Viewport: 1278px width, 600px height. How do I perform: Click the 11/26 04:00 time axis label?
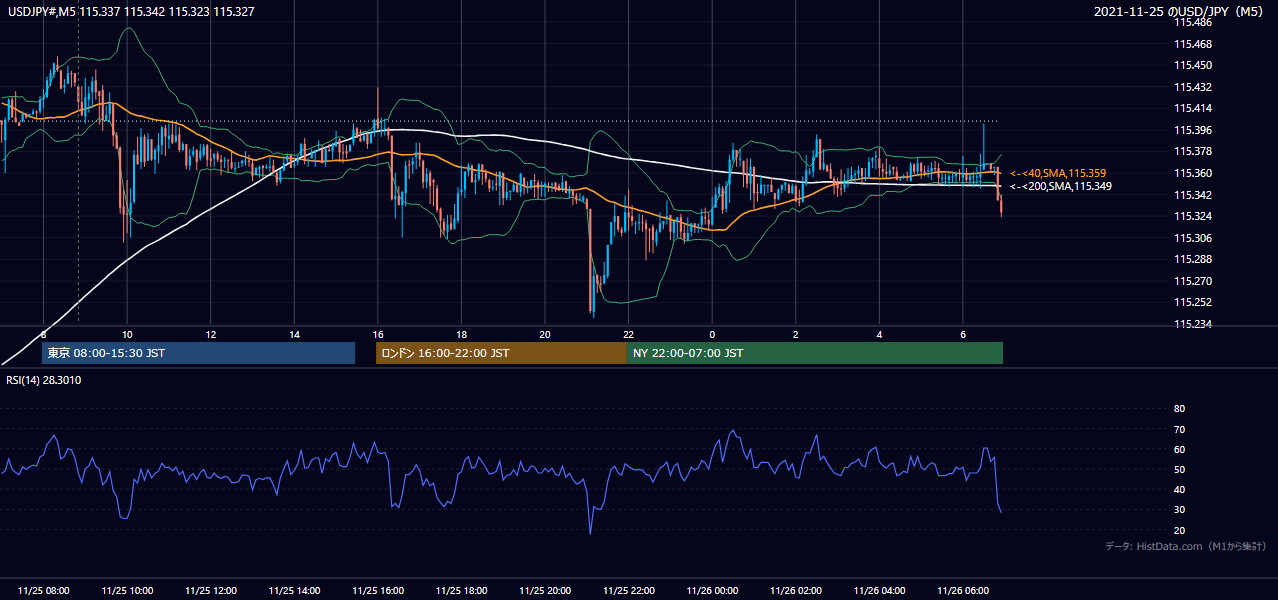point(879,591)
